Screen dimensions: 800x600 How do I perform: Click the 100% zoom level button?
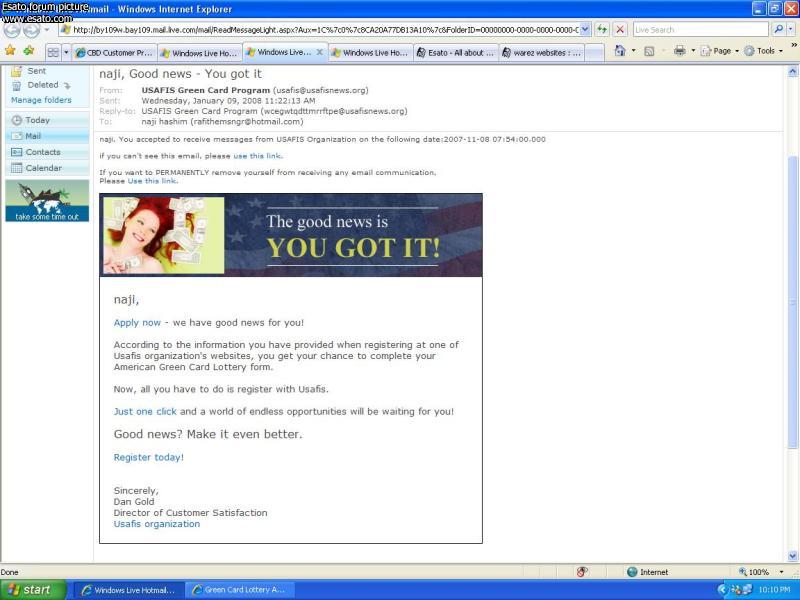pyautogui.click(x=754, y=572)
